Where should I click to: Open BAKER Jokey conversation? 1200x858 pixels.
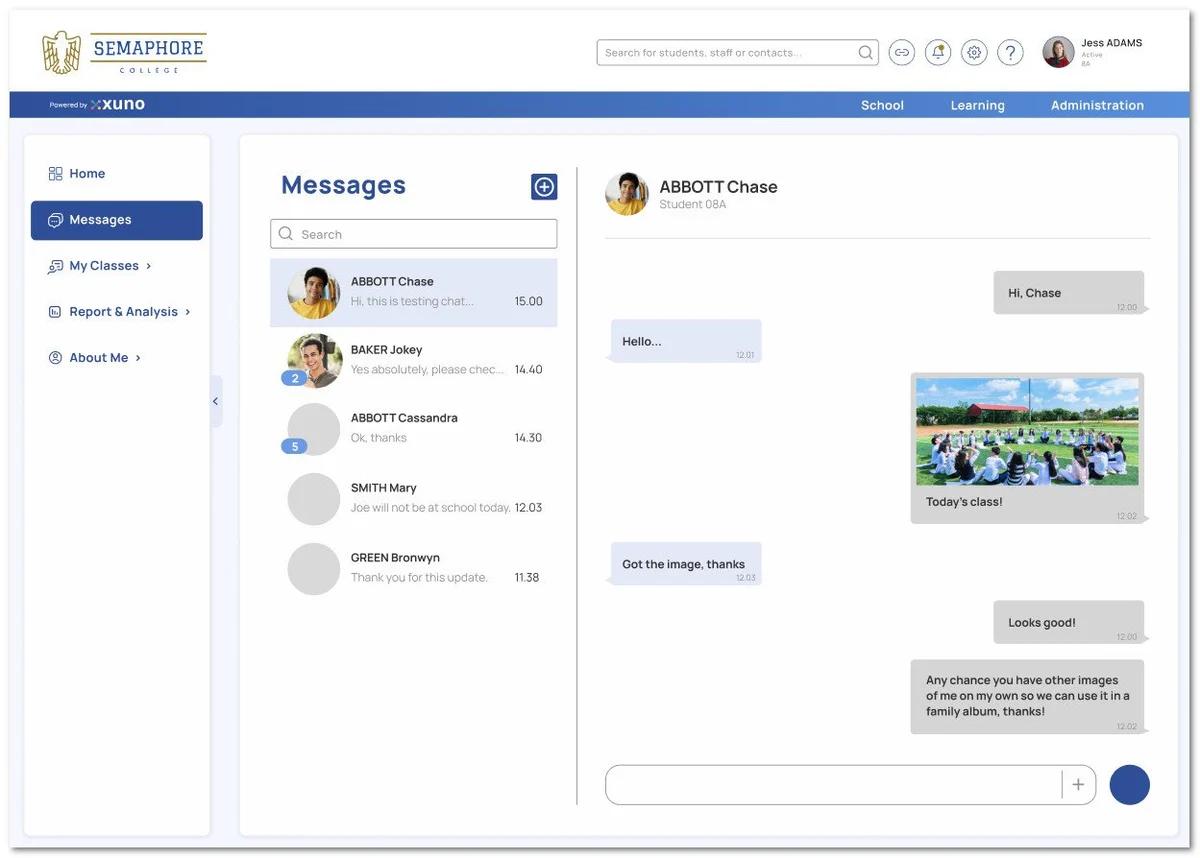tap(413, 360)
